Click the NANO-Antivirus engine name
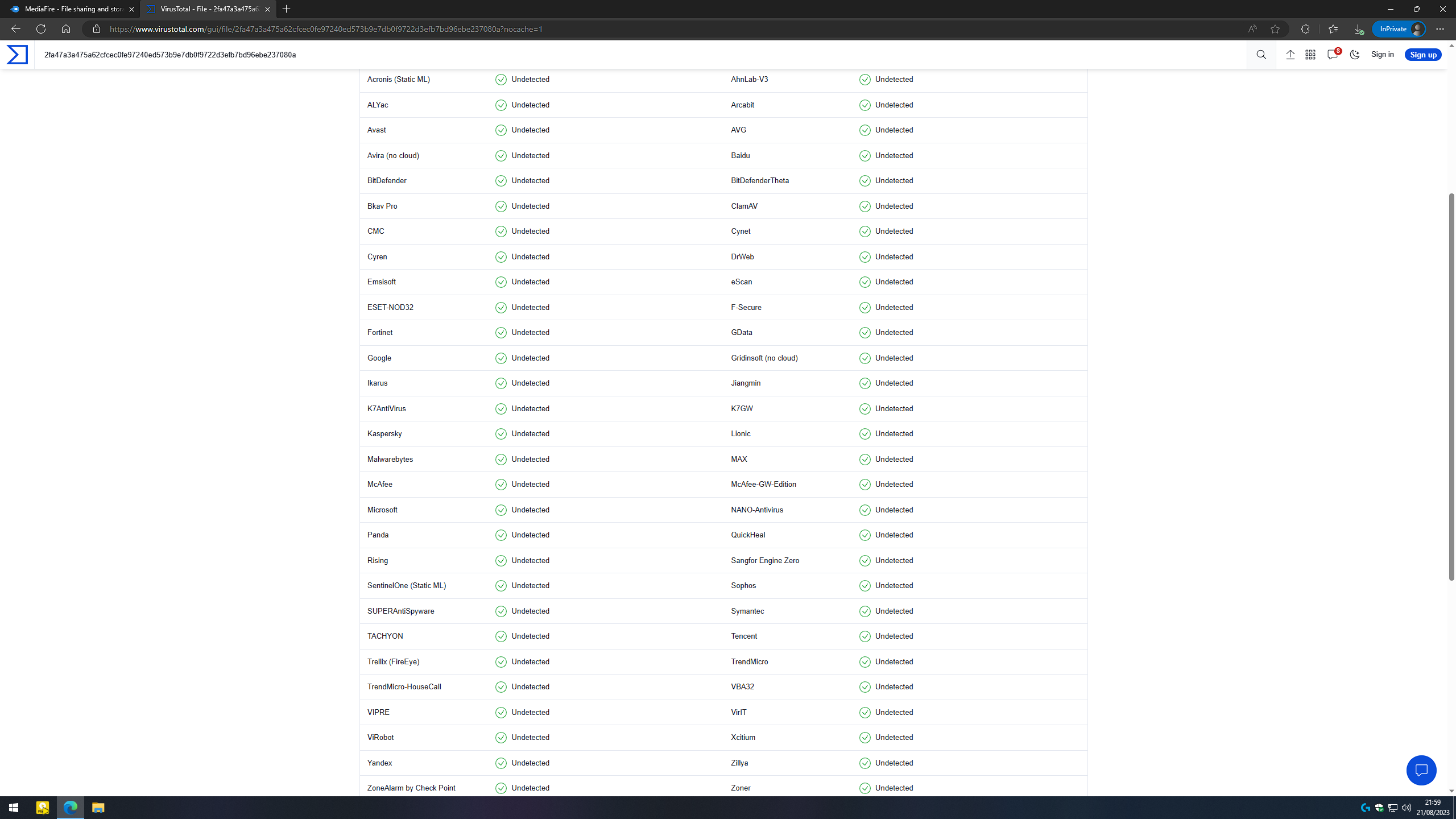This screenshot has height=819, width=1456. [757, 510]
